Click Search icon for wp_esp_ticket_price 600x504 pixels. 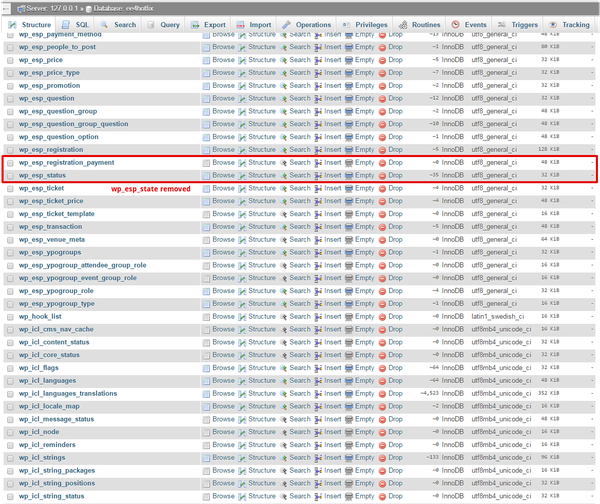(x=283, y=201)
